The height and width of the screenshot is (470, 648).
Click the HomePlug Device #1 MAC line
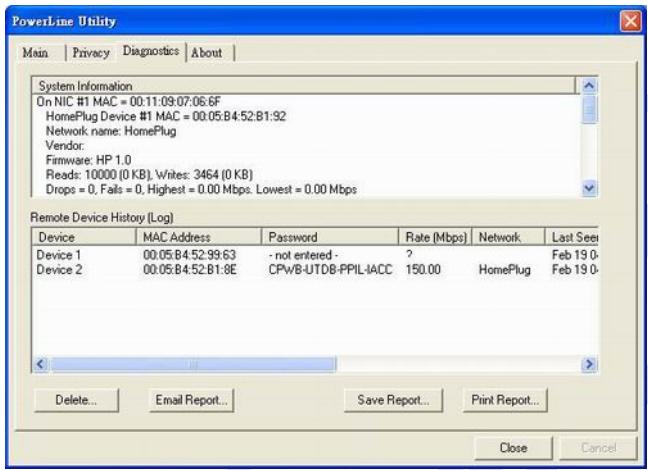166,116
